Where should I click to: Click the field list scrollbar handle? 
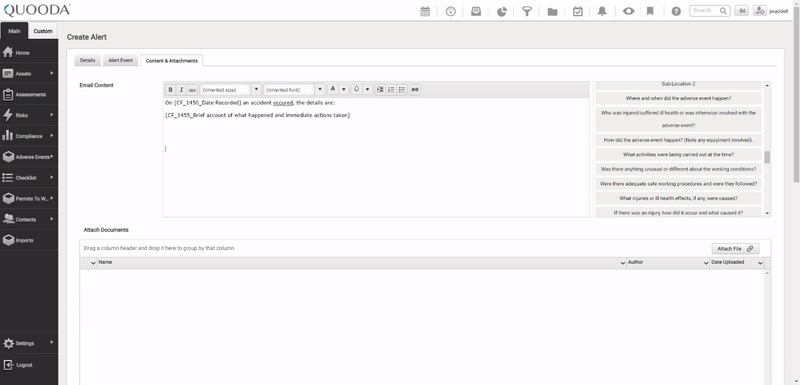pyautogui.click(x=767, y=157)
